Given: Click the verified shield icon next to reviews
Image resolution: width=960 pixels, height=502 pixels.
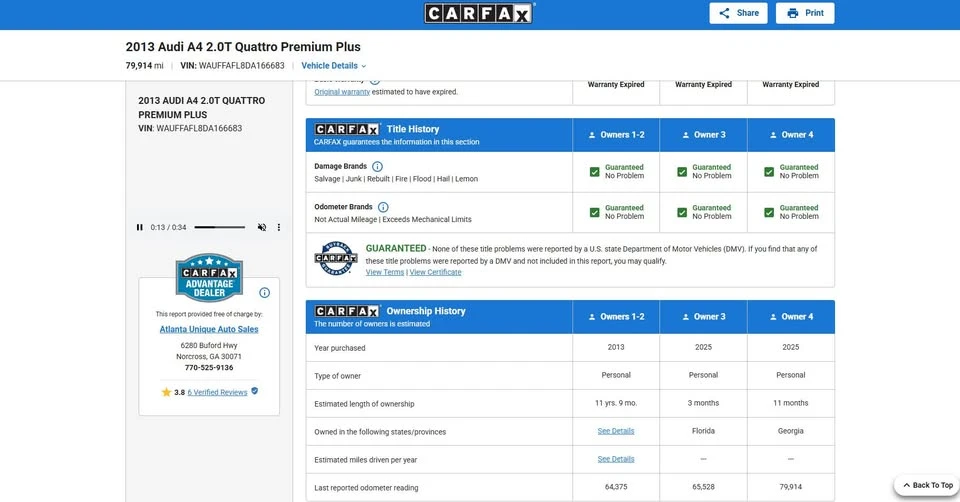Looking at the screenshot, I should [255, 391].
